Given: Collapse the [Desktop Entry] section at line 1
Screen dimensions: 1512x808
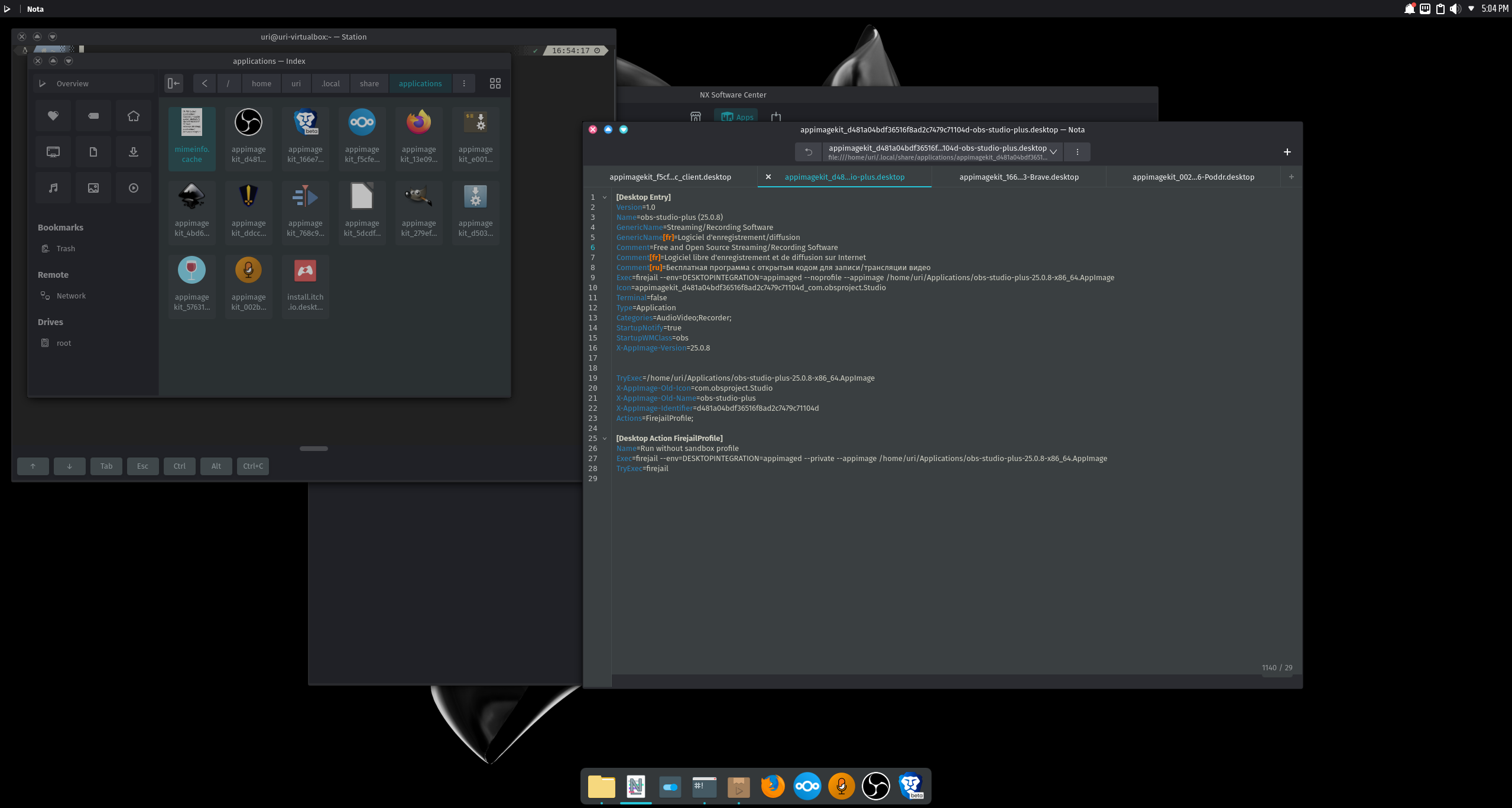Looking at the screenshot, I should [x=603, y=197].
